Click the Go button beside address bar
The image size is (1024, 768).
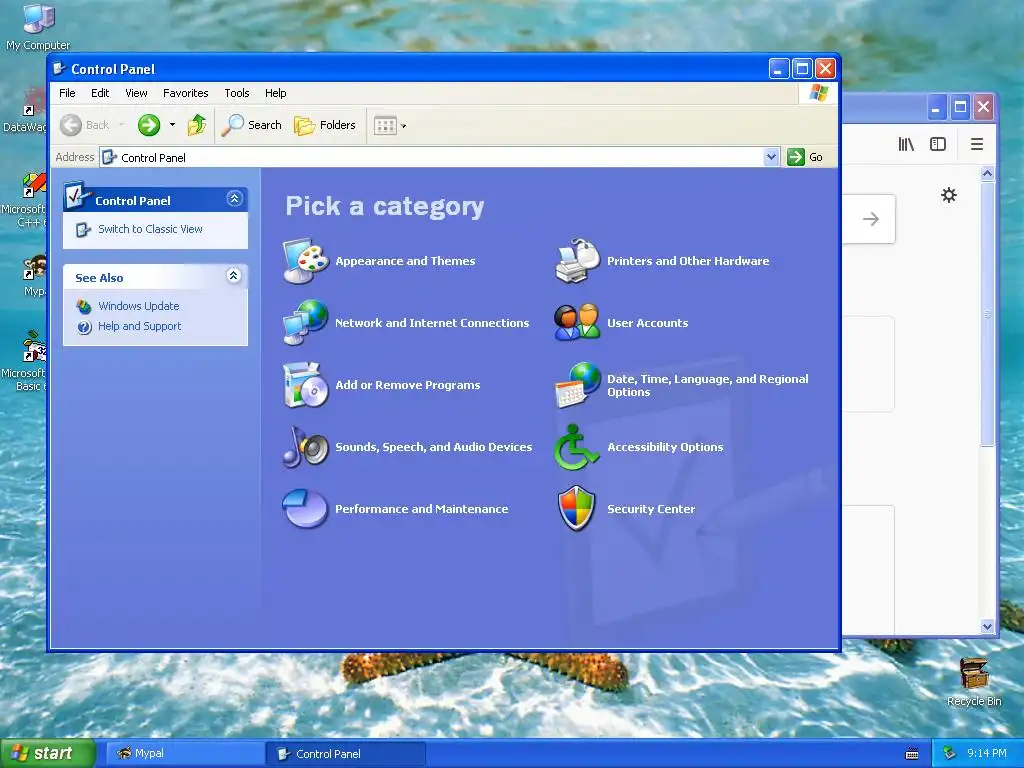click(x=806, y=157)
